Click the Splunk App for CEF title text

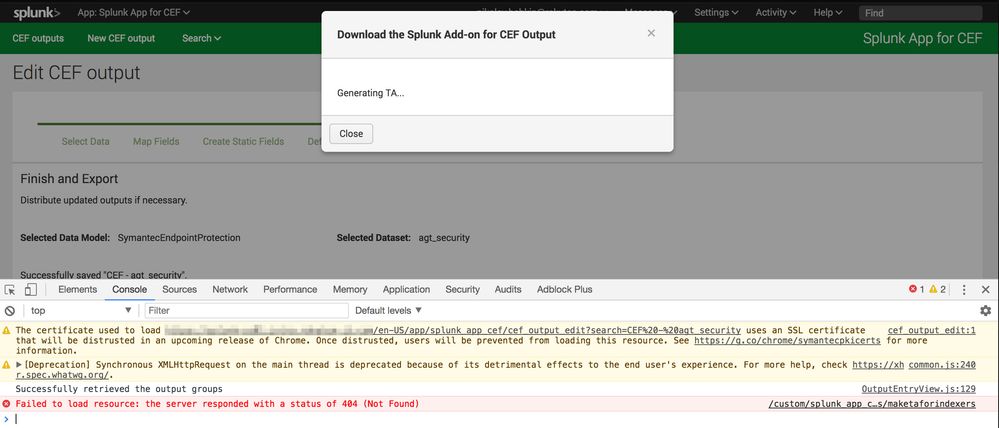[x=923, y=38]
